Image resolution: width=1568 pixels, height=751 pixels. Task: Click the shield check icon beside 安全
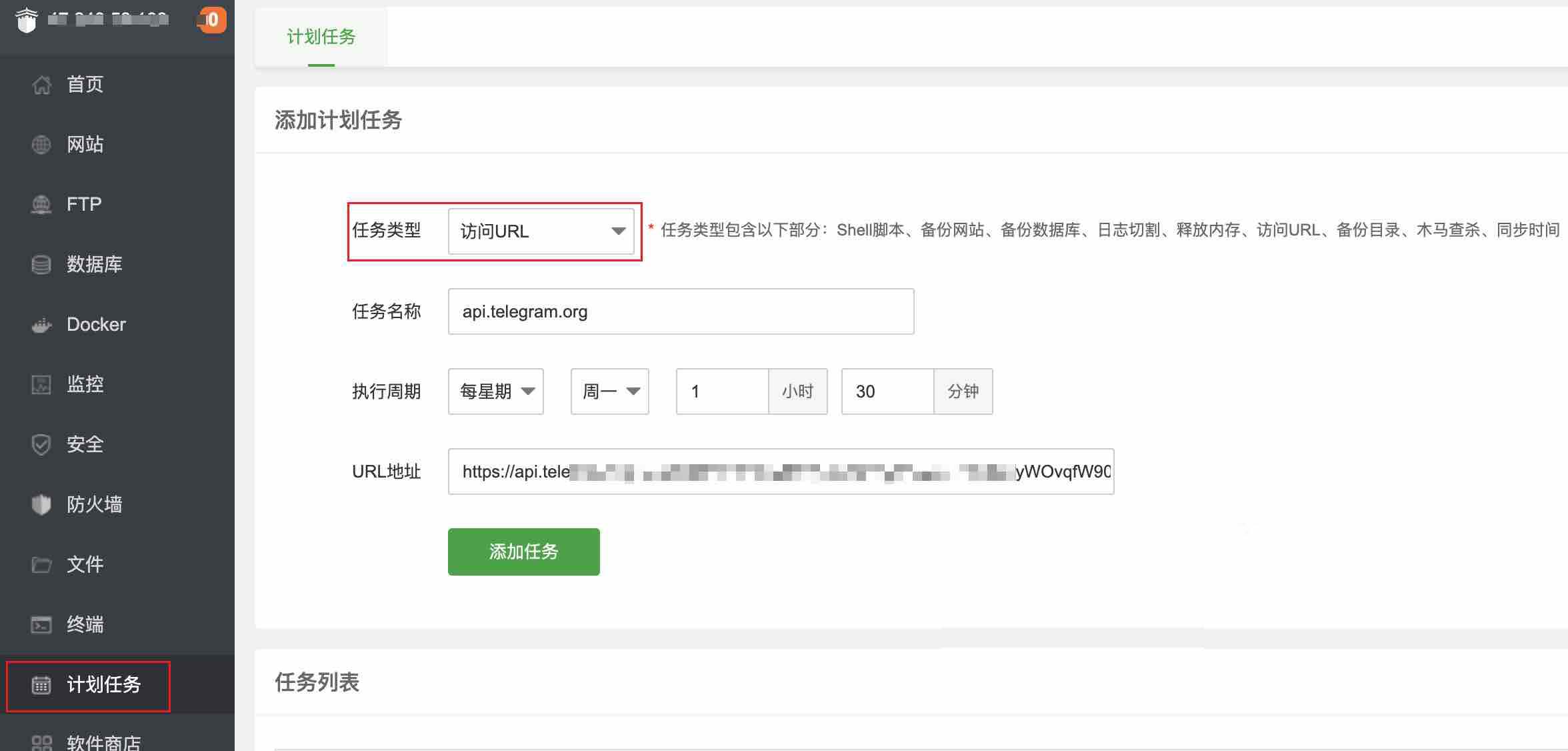pos(41,445)
